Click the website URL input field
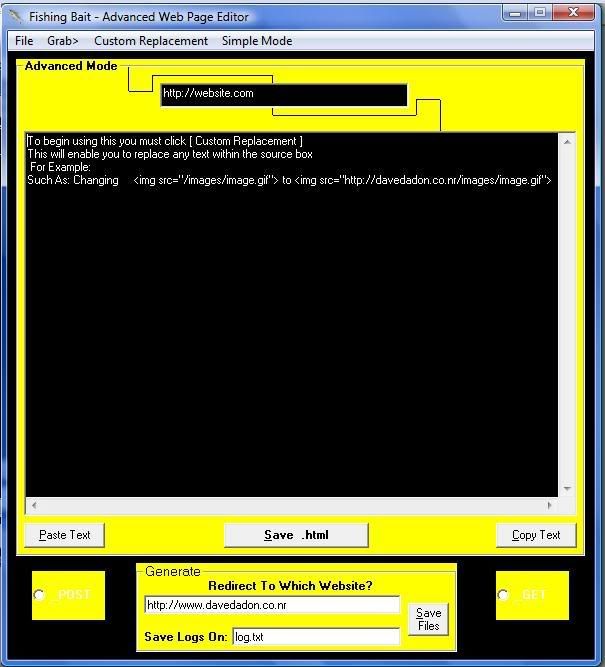Image resolution: width=605 pixels, height=667 pixels. coord(284,94)
